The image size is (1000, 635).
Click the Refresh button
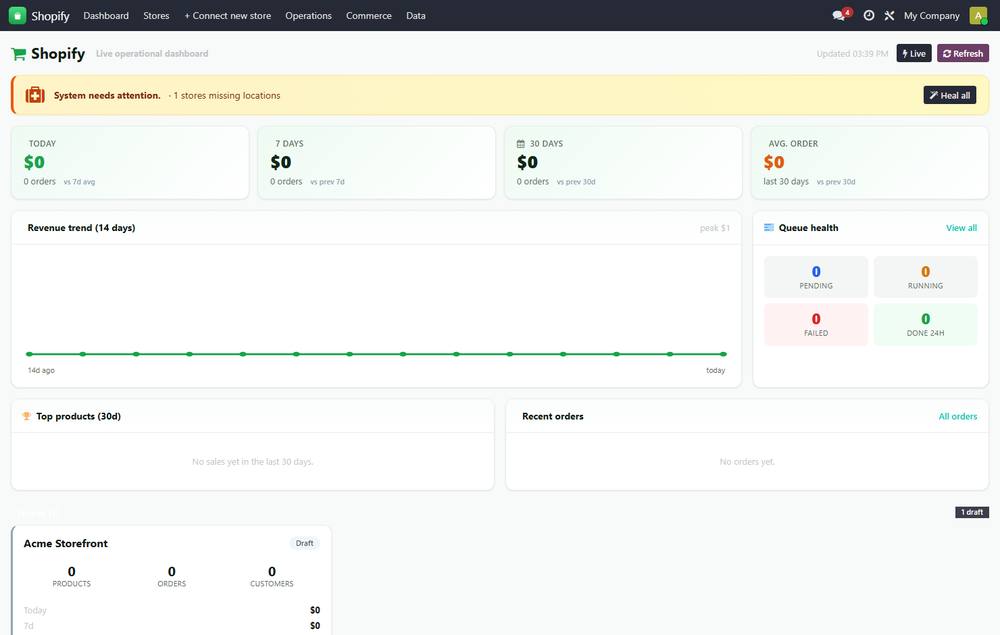click(963, 54)
